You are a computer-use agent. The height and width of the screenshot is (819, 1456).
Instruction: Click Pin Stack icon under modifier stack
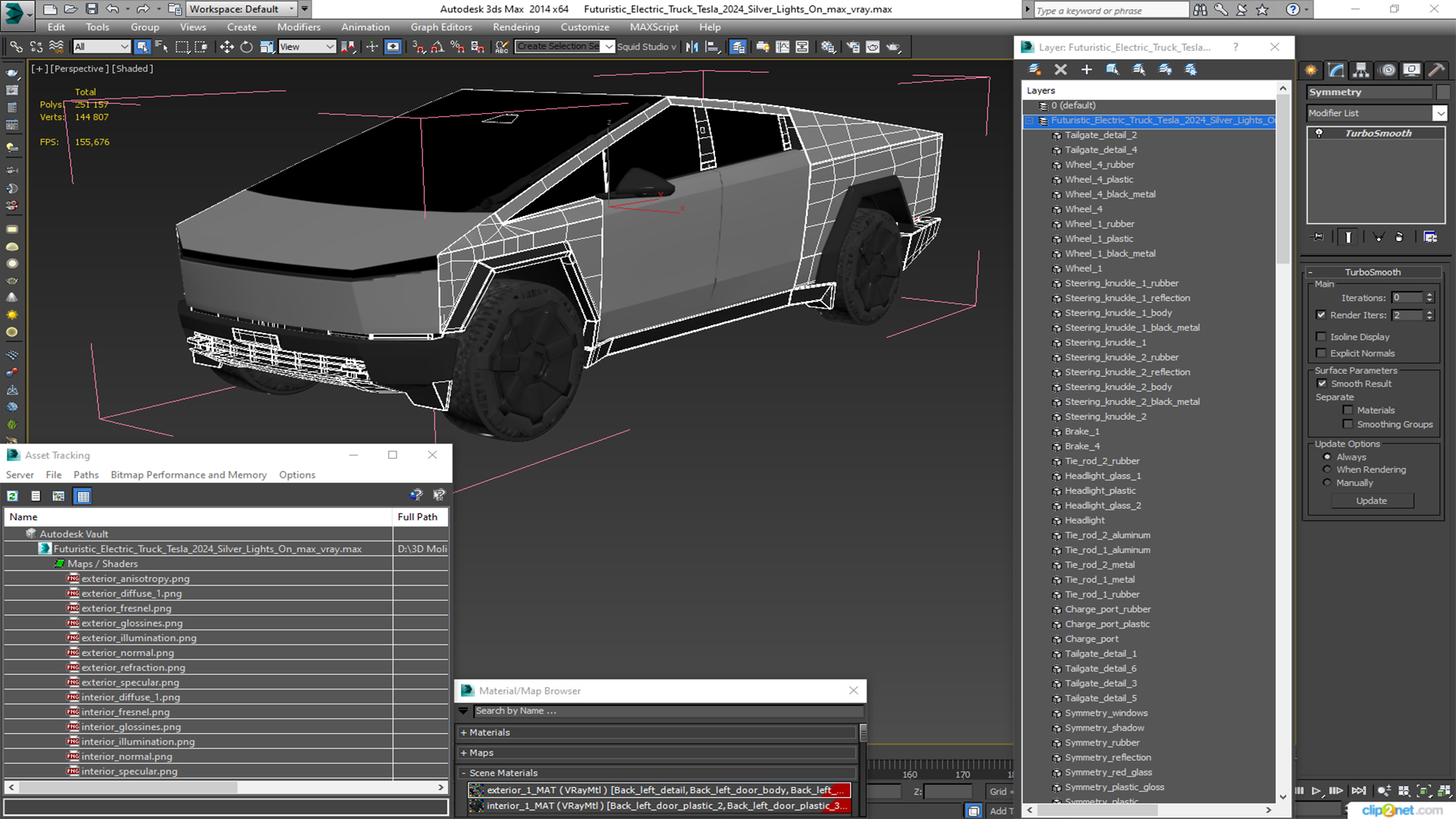(1318, 237)
